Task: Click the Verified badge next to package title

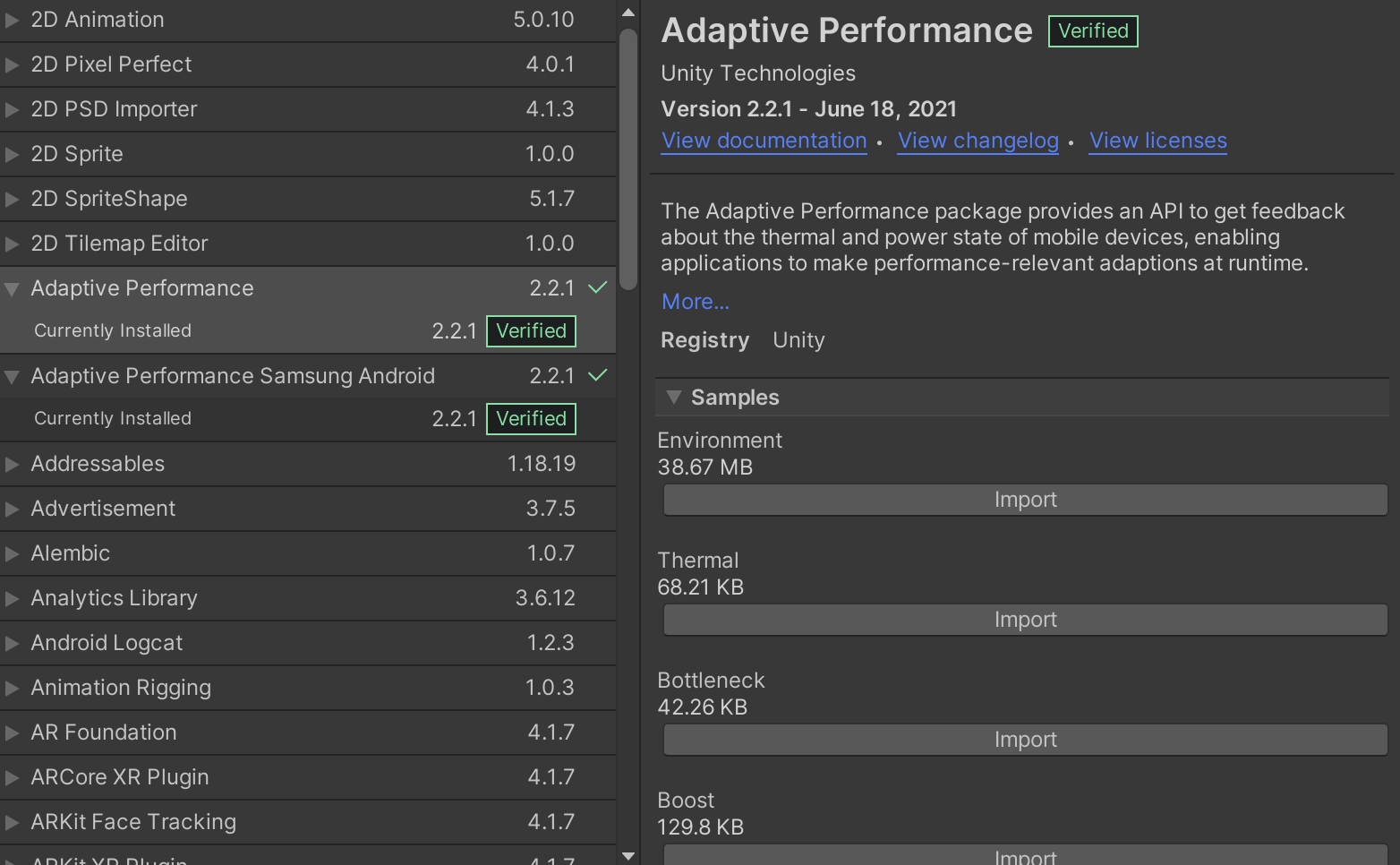Action: [1092, 30]
